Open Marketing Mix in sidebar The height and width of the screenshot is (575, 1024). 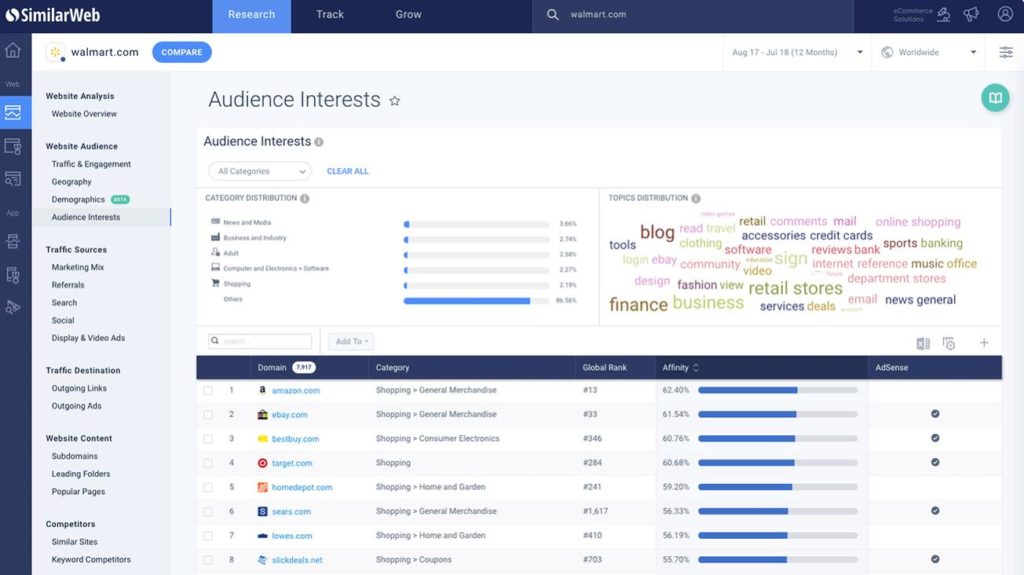[x=78, y=267]
